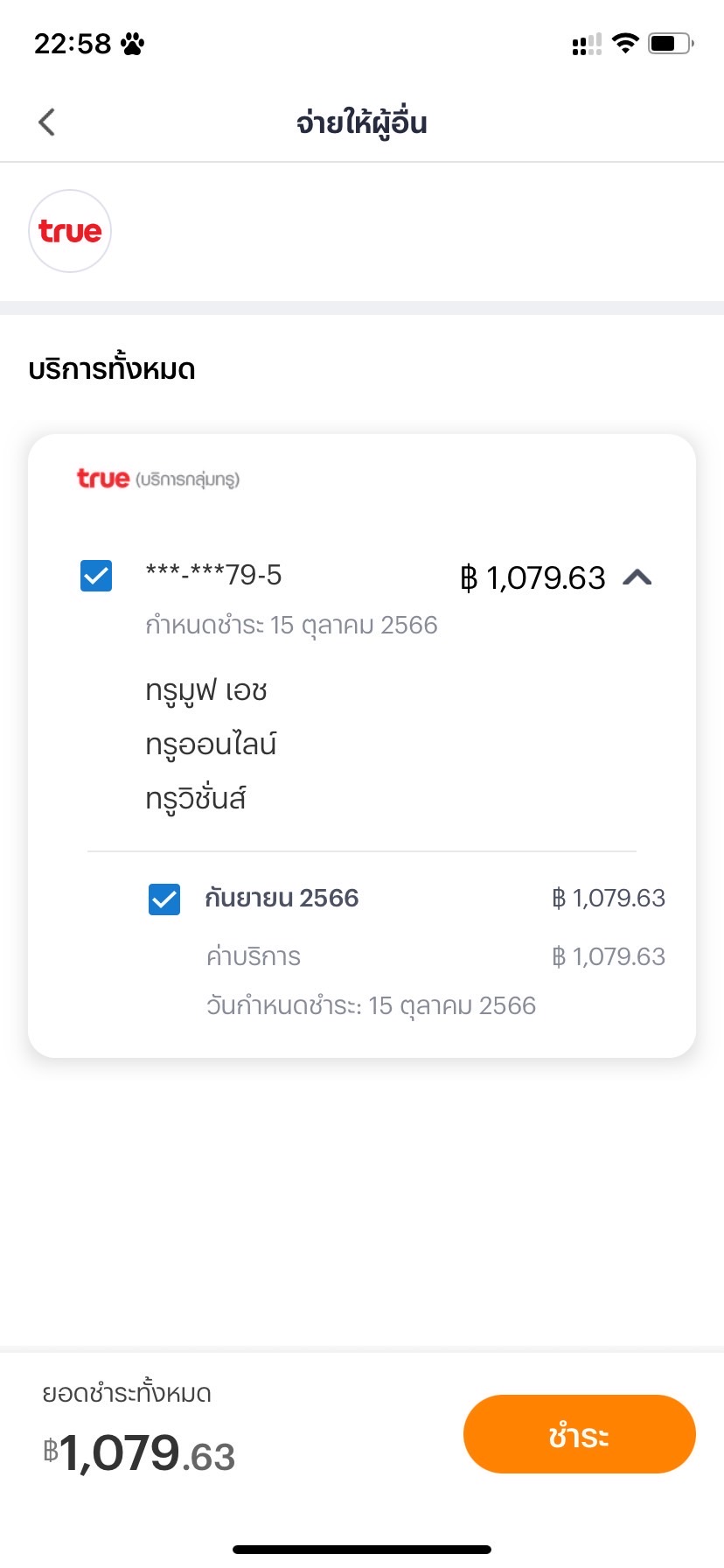724x1568 pixels.
Task: Collapse the account details with the up chevron
Action: coord(637,577)
